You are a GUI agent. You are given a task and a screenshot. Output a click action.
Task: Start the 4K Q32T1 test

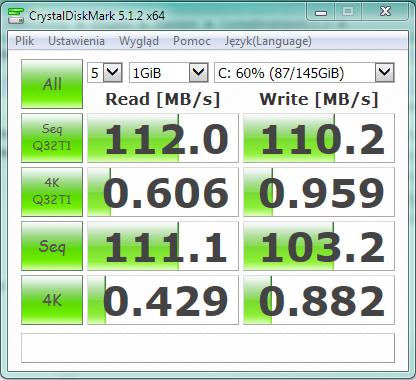point(52,192)
